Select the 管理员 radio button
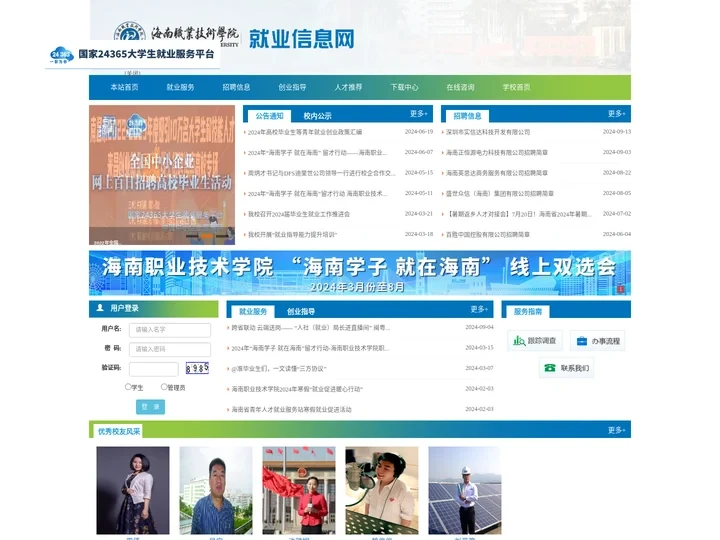 click(164, 387)
